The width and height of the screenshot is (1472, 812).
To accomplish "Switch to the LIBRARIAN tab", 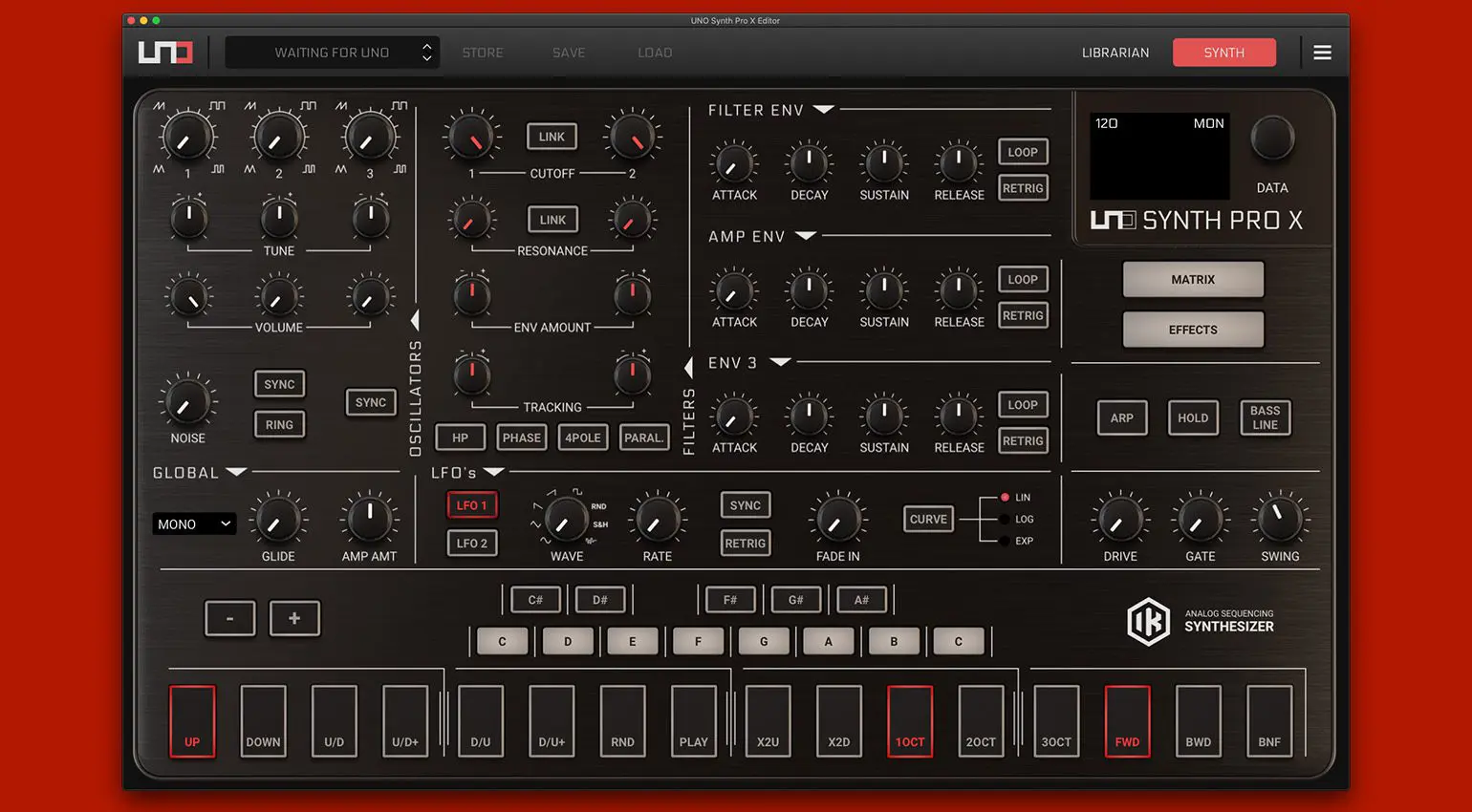I will pos(1115,53).
